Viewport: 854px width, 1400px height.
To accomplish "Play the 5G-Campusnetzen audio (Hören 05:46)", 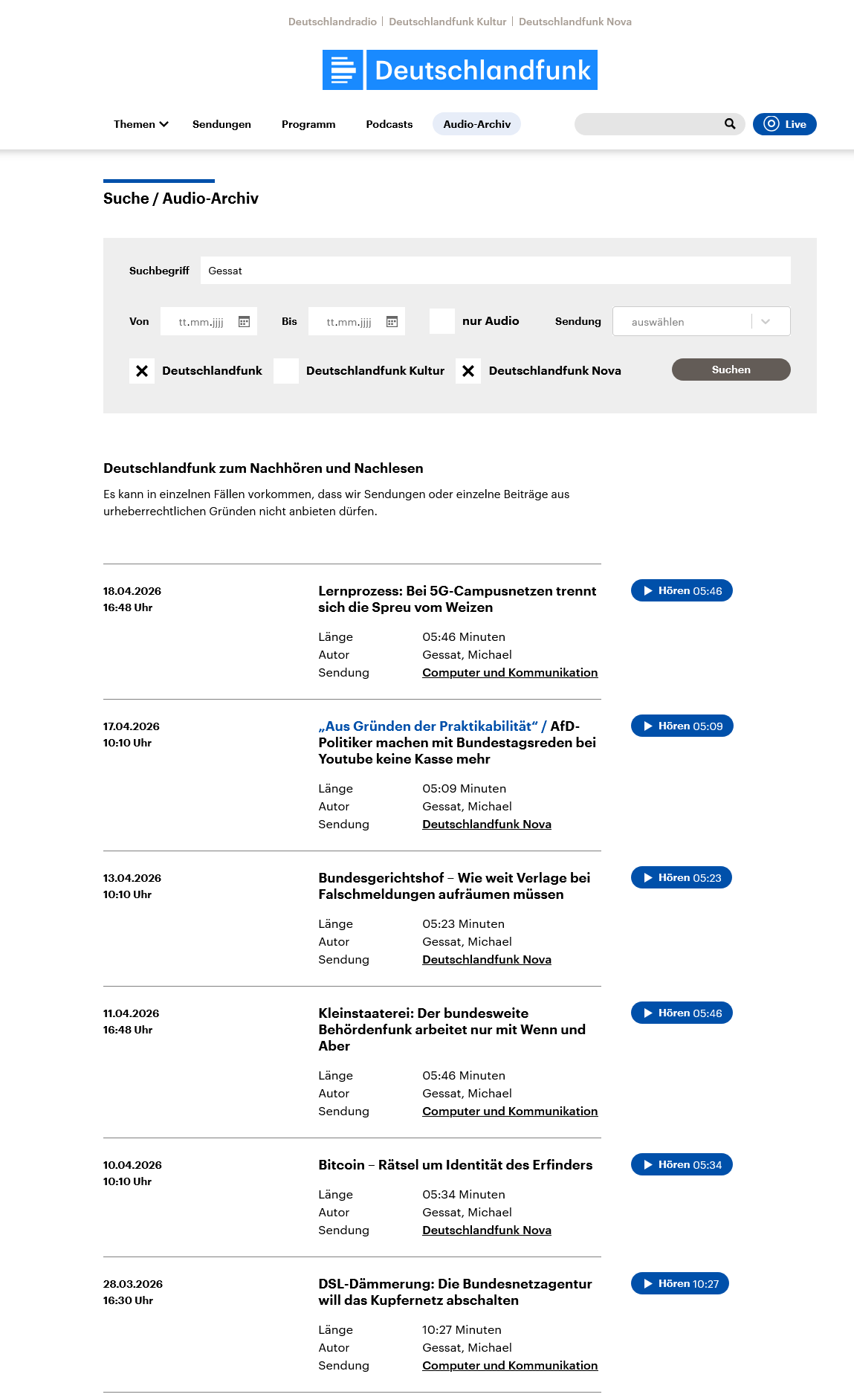I will coord(682,591).
